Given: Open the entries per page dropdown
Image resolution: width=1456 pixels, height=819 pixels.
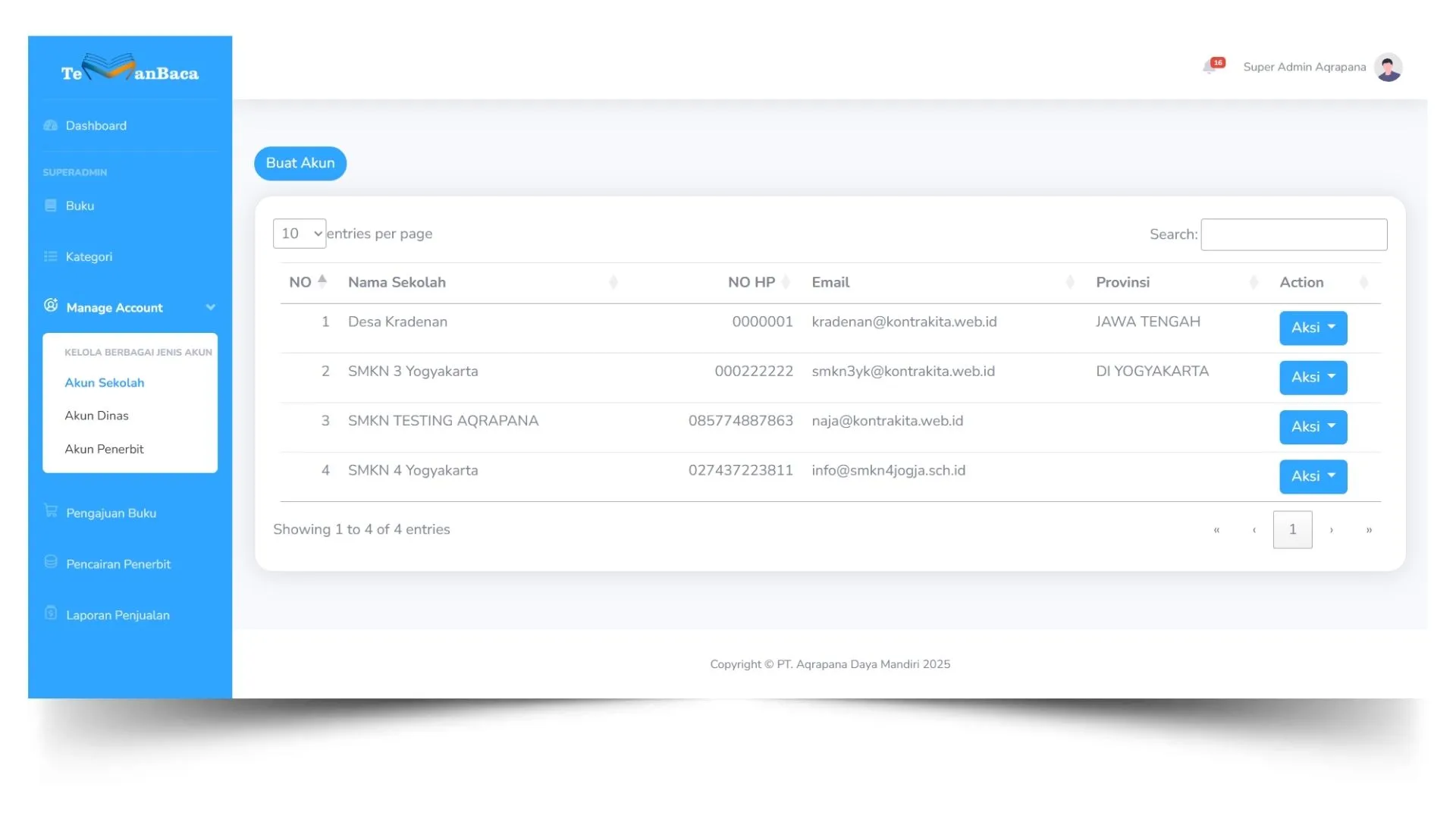Looking at the screenshot, I should 300,234.
